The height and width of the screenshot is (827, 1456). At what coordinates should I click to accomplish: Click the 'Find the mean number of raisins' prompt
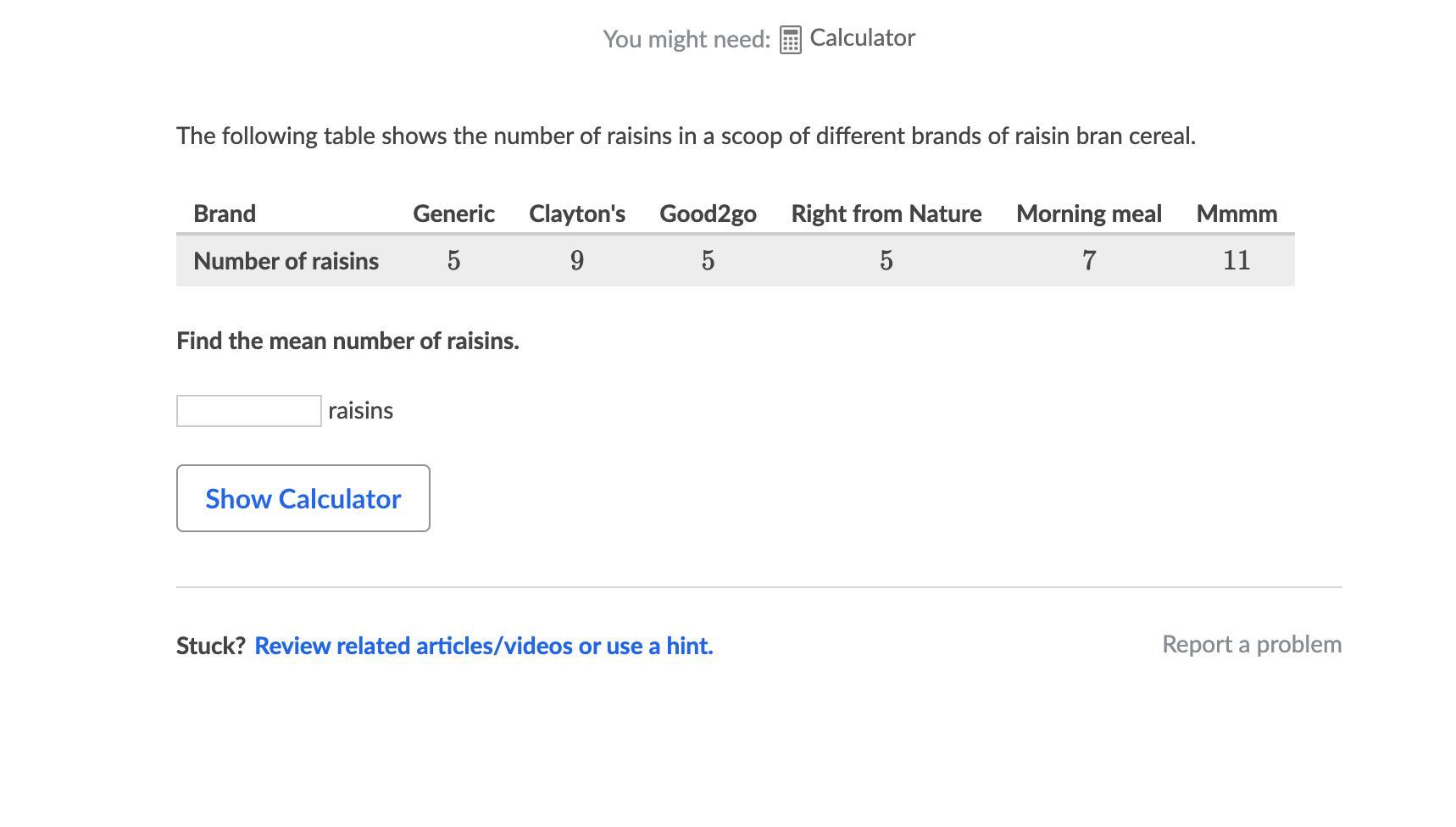(347, 341)
